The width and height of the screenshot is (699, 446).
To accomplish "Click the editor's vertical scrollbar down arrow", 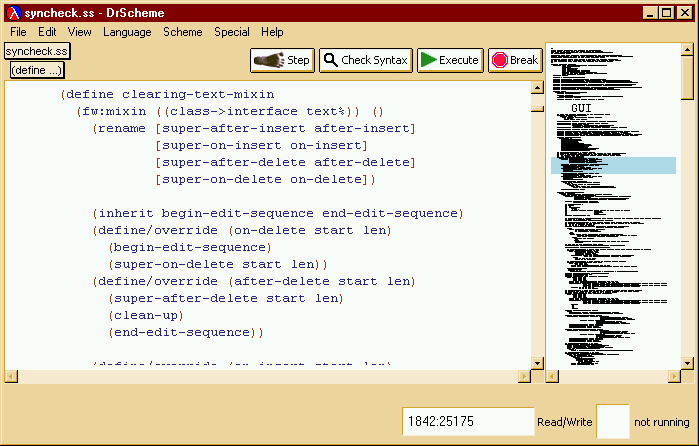I will [x=537, y=363].
